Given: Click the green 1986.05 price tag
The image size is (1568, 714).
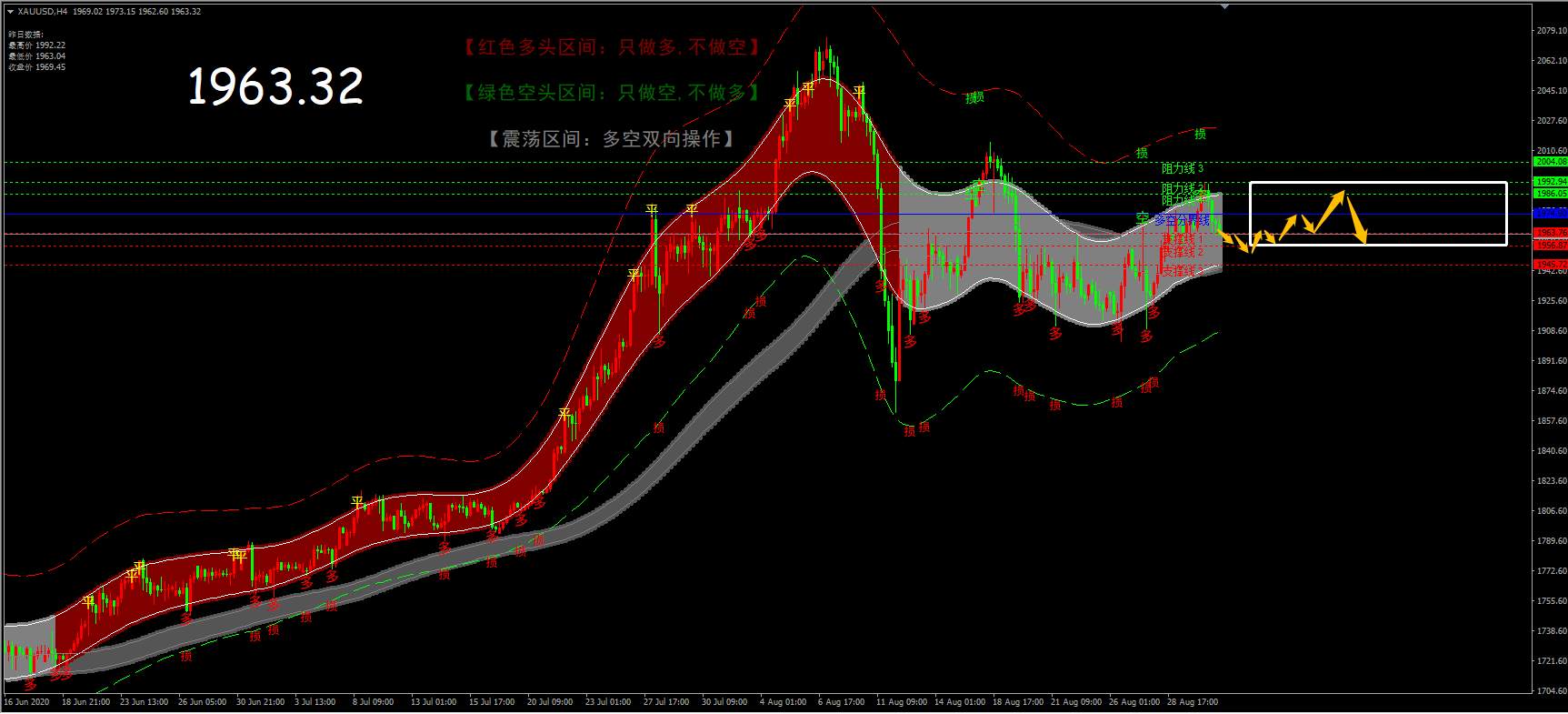Looking at the screenshot, I should click(1551, 194).
